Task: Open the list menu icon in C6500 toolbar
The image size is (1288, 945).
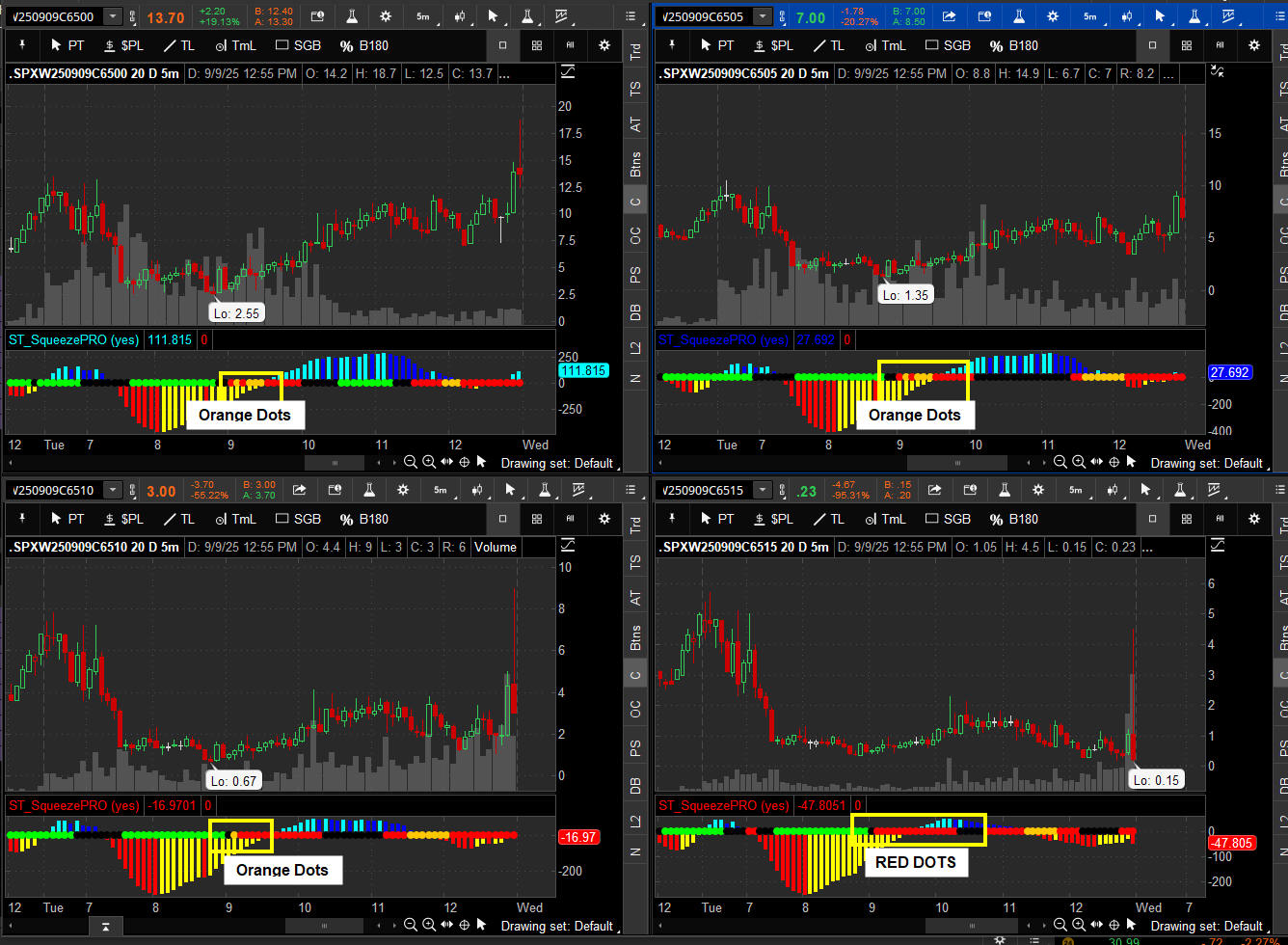Action: (631, 16)
